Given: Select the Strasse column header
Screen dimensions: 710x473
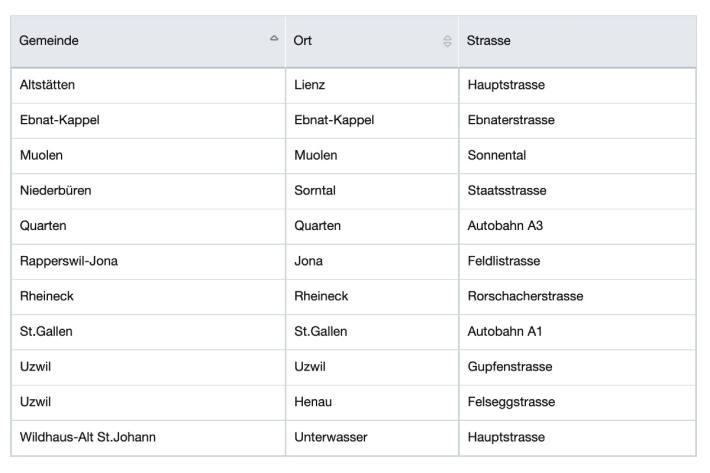Looking at the screenshot, I should coord(577,41).
